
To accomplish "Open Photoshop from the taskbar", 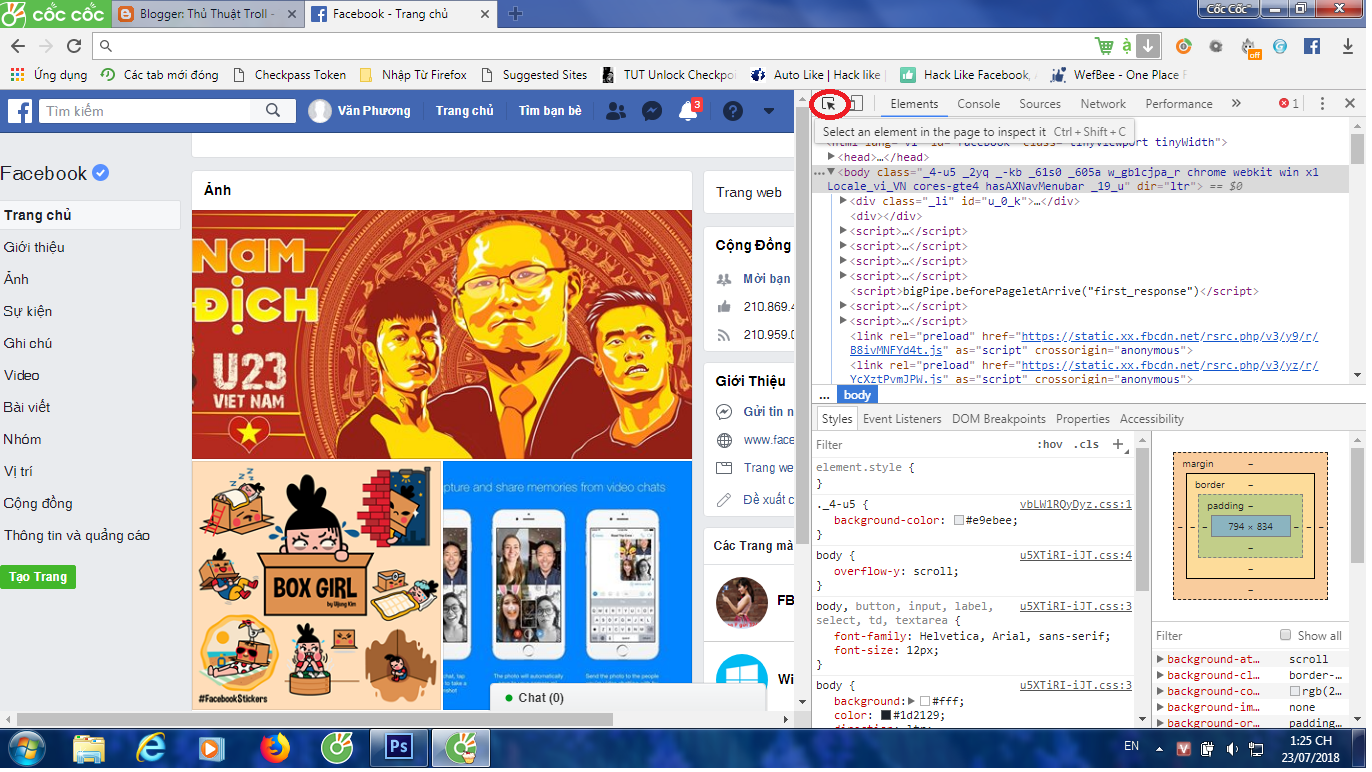I will pos(399,748).
